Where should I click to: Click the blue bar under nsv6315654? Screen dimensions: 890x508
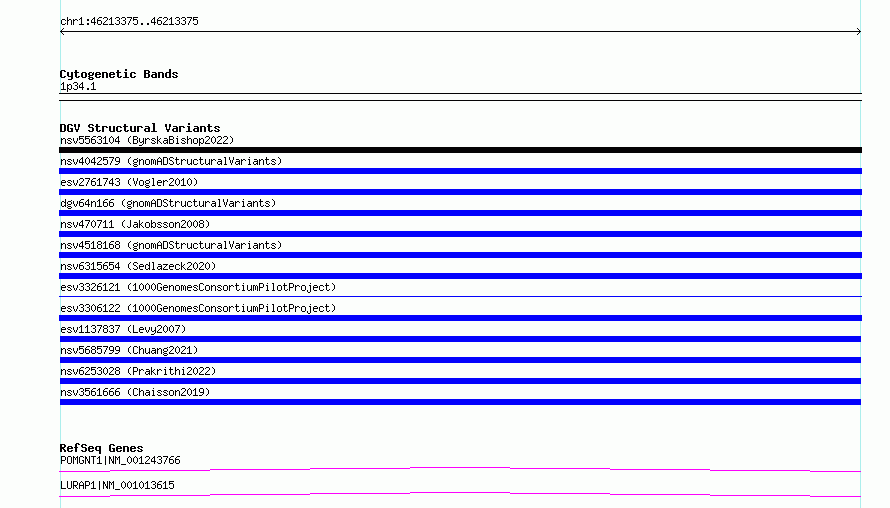click(460, 276)
